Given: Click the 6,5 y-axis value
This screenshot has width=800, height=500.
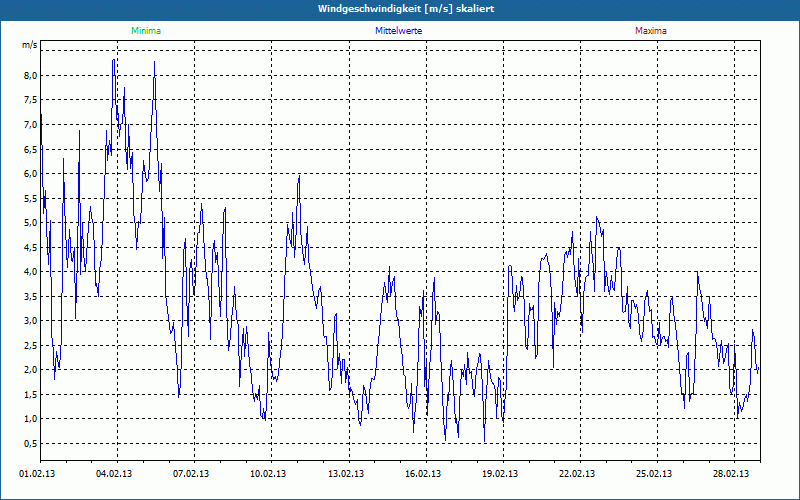Looking at the screenshot, I should click(31, 149).
